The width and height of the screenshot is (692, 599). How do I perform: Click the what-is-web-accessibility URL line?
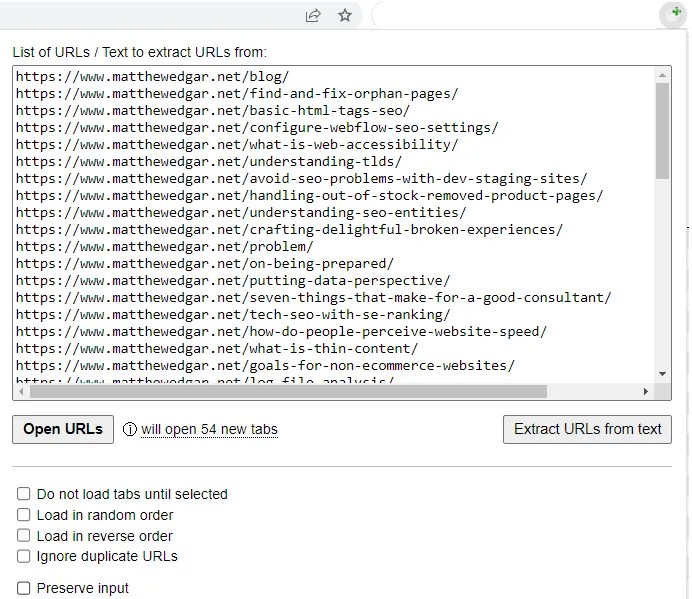[237, 145]
